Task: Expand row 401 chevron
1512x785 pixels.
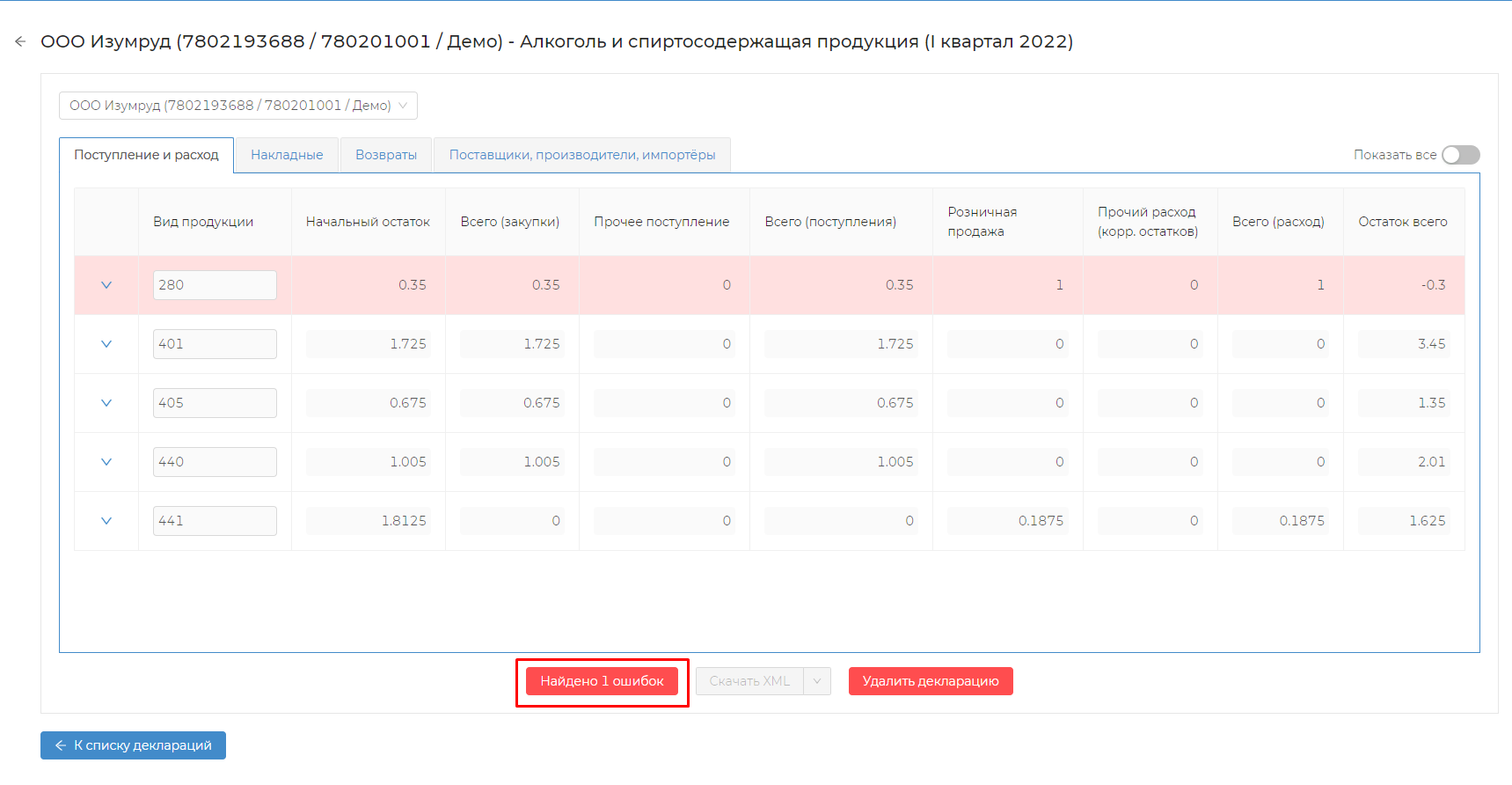Action: coord(106,344)
